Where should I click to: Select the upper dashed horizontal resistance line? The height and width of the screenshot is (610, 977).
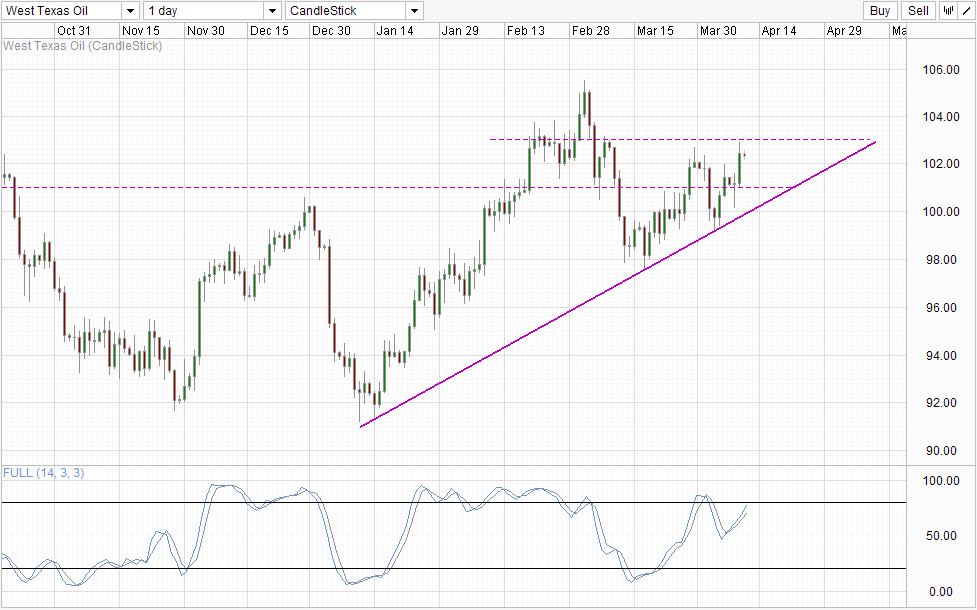click(682, 139)
